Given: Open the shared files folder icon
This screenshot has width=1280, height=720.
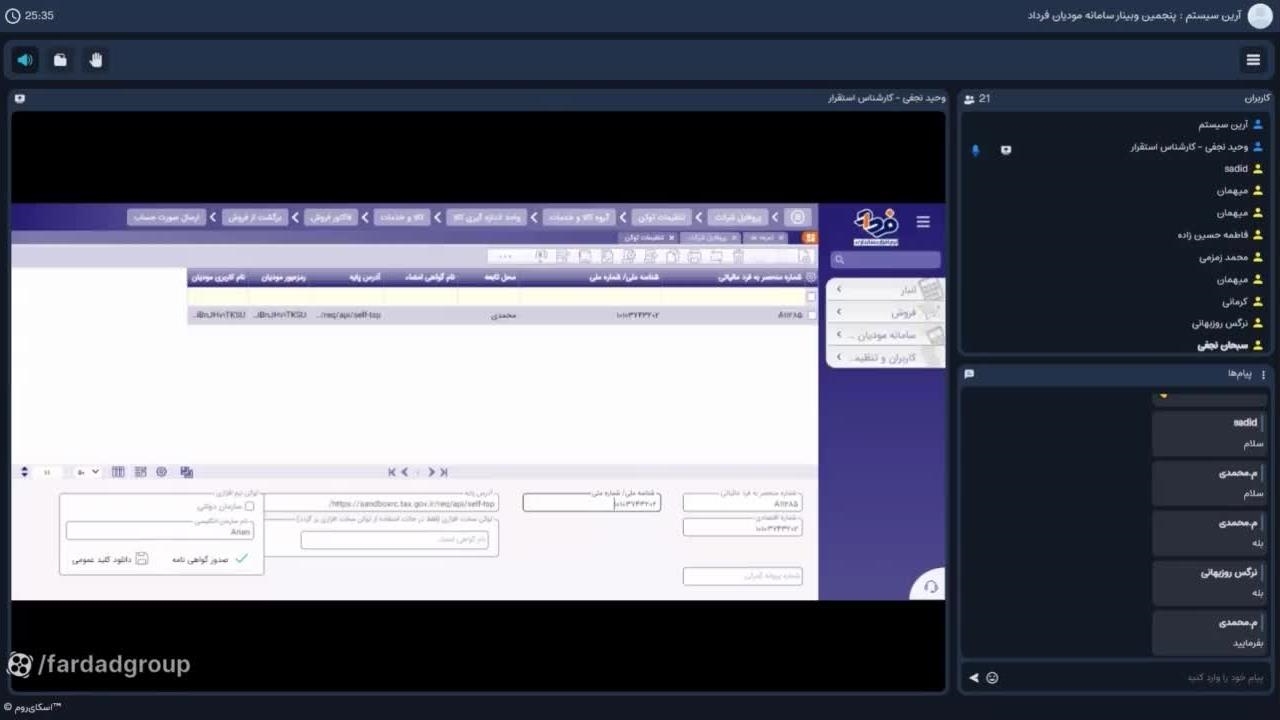Looking at the screenshot, I should click(x=60, y=60).
